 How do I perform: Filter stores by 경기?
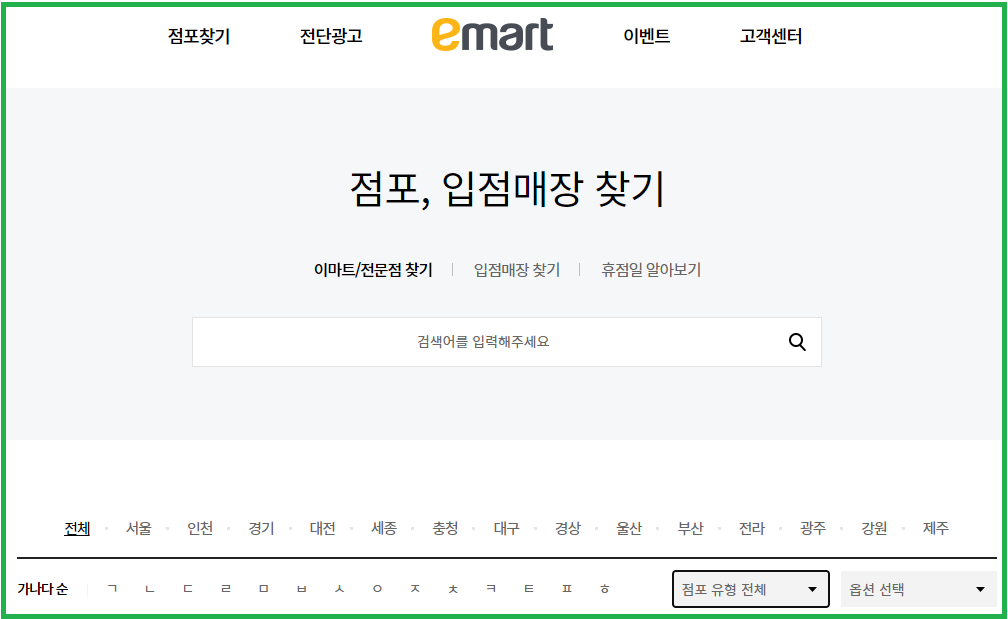pyautogui.click(x=261, y=528)
